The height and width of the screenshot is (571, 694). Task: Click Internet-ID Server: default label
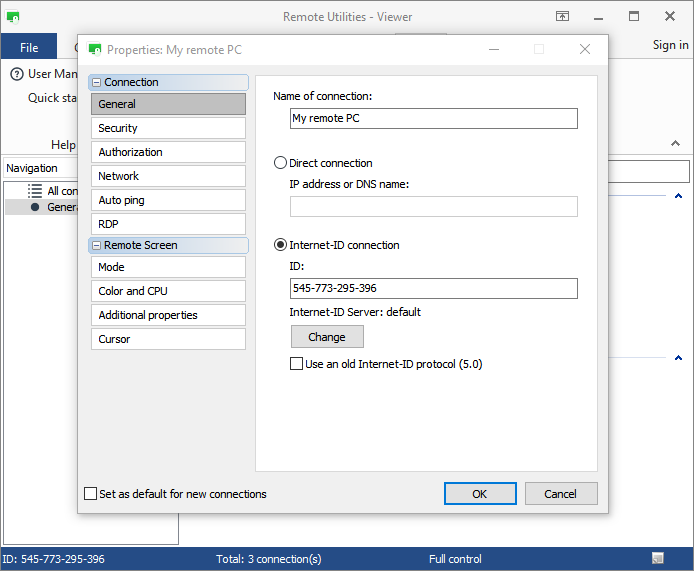tap(355, 312)
